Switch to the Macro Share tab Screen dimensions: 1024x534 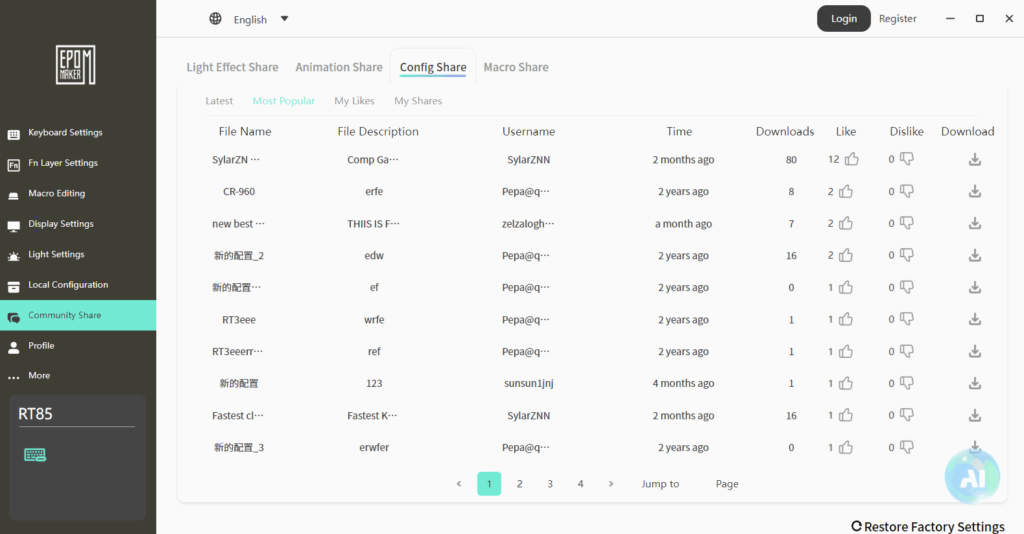(515, 67)
